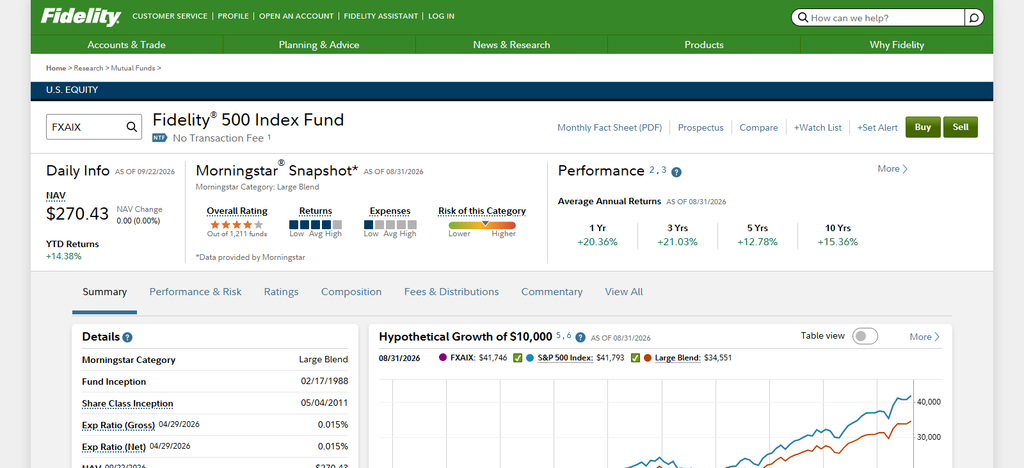1024x468 pixels.
Task: Switch to the View All tab
Action: point(624,292)
